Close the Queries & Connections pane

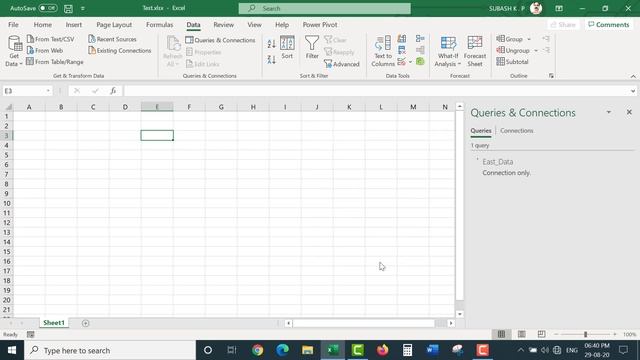pyautogui.click(x=629, y=112)
